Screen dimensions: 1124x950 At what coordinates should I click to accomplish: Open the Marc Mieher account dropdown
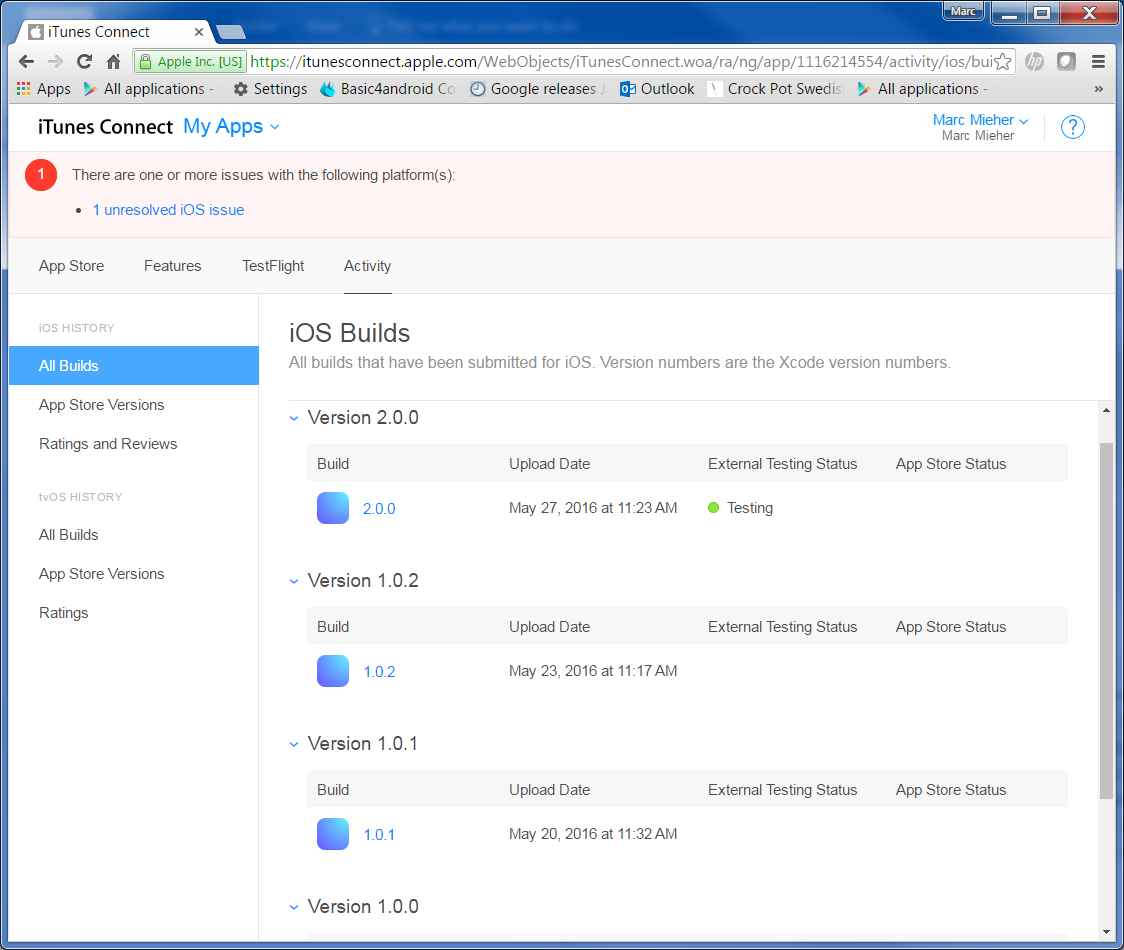click(980, 120)
